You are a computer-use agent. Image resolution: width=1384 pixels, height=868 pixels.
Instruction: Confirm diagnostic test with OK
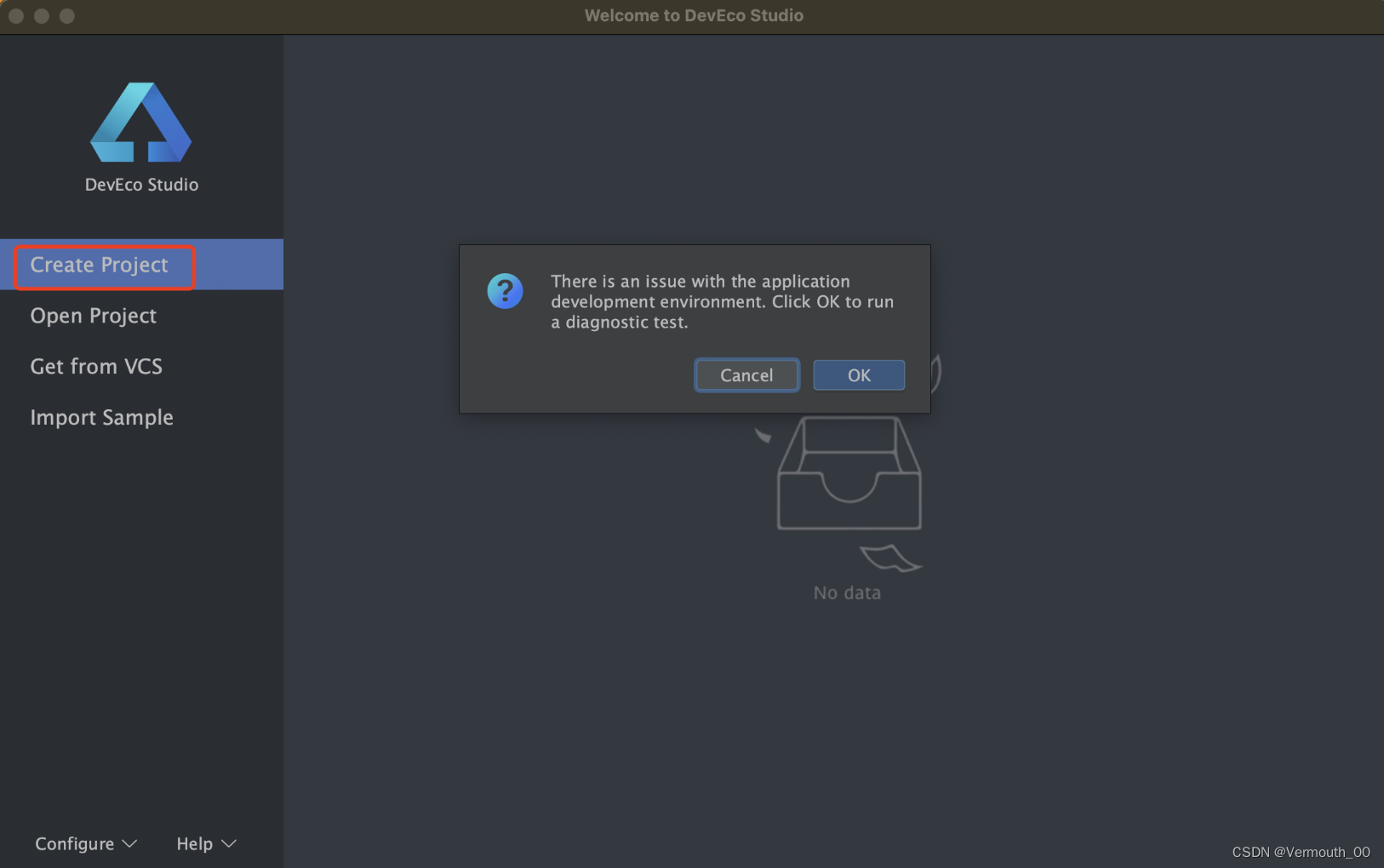click(859, 375)
